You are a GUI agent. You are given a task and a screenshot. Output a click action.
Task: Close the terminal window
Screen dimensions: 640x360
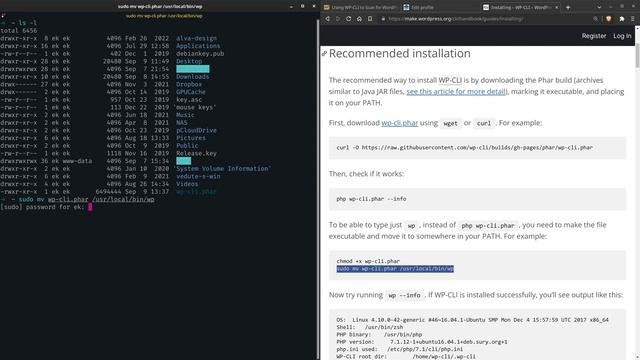pos(313,7)
